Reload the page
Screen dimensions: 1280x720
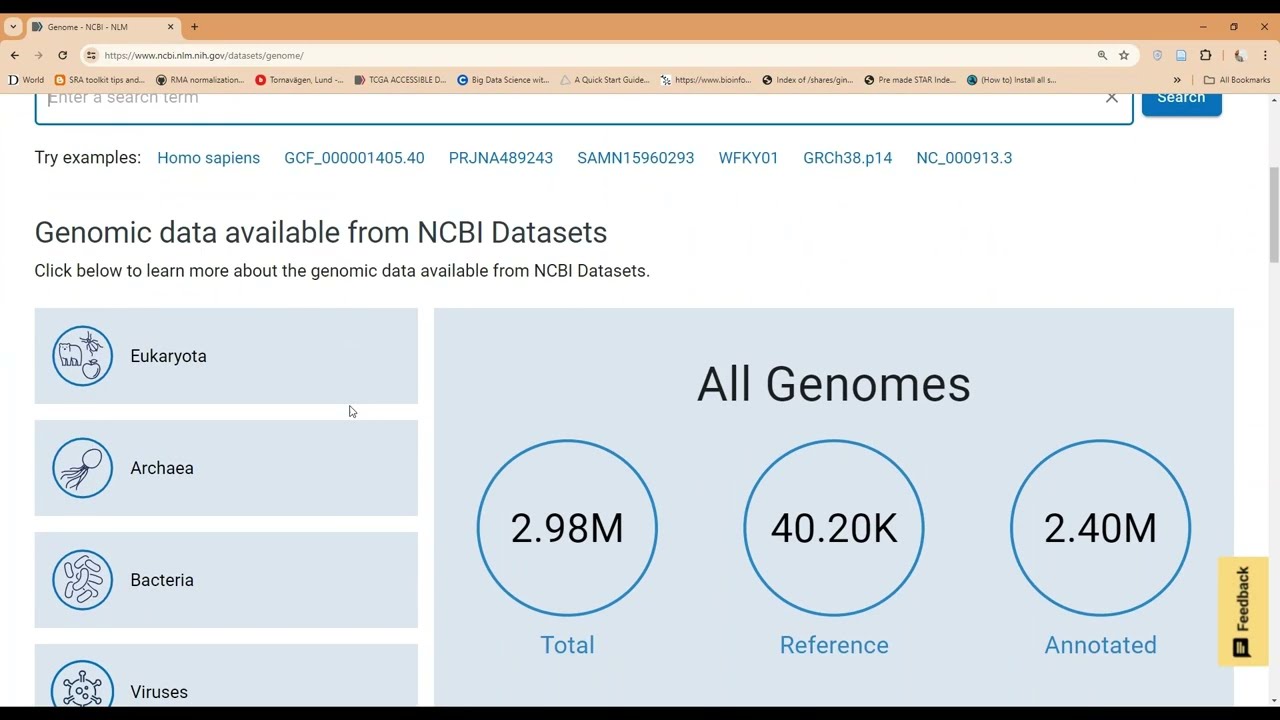coord(62,55)
